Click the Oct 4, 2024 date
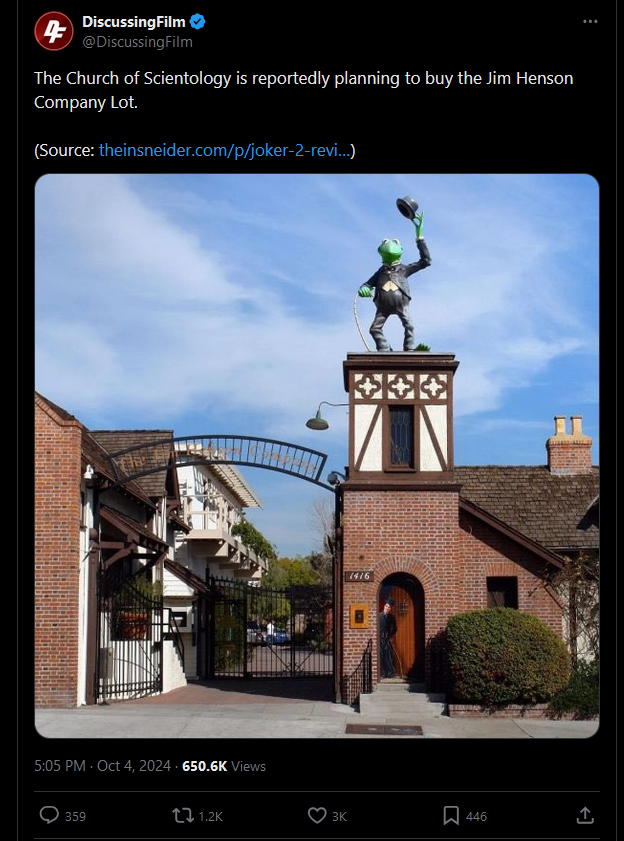The height and width of the screenshot is (841, 624). [134, 765]
